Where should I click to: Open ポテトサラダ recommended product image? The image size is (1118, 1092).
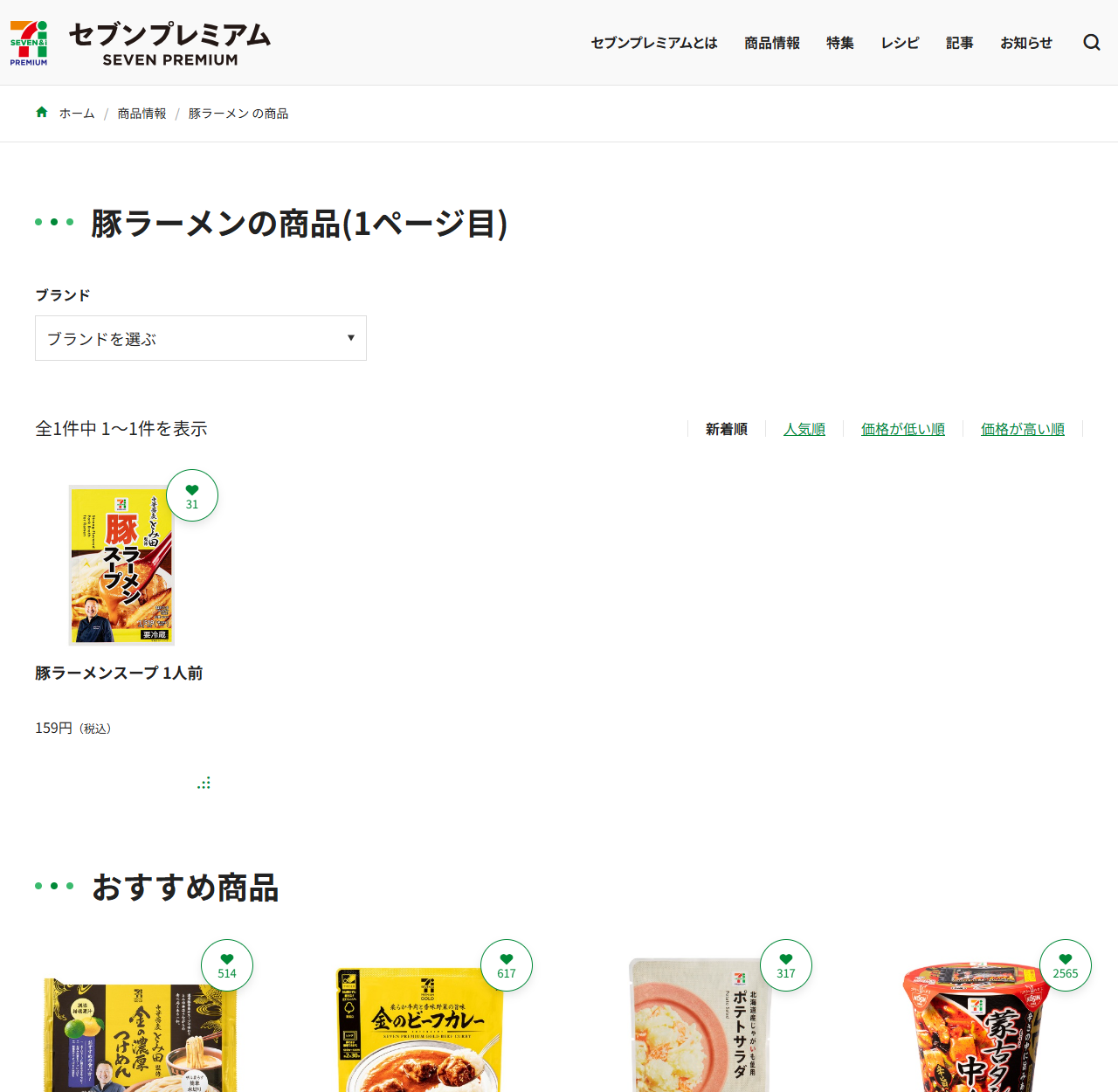click(699, 1025)
